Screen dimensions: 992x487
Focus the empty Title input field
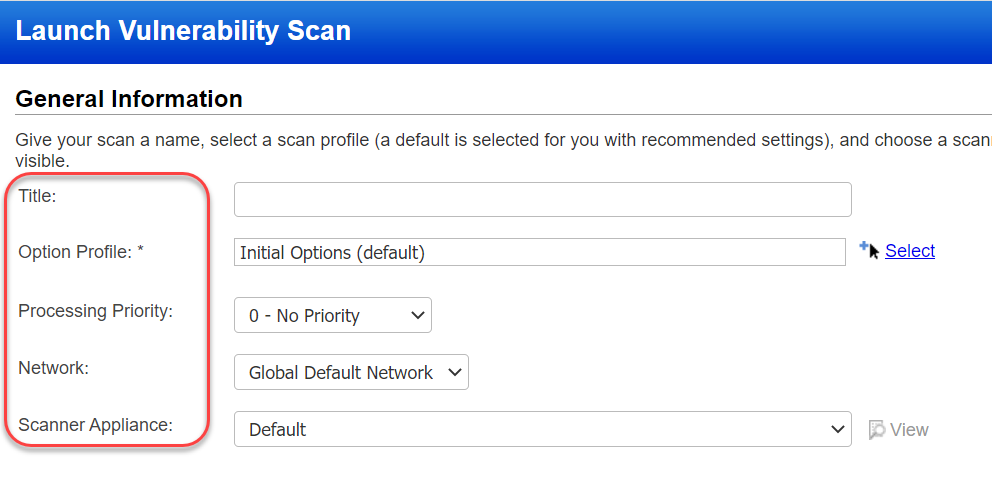point(542,199)
